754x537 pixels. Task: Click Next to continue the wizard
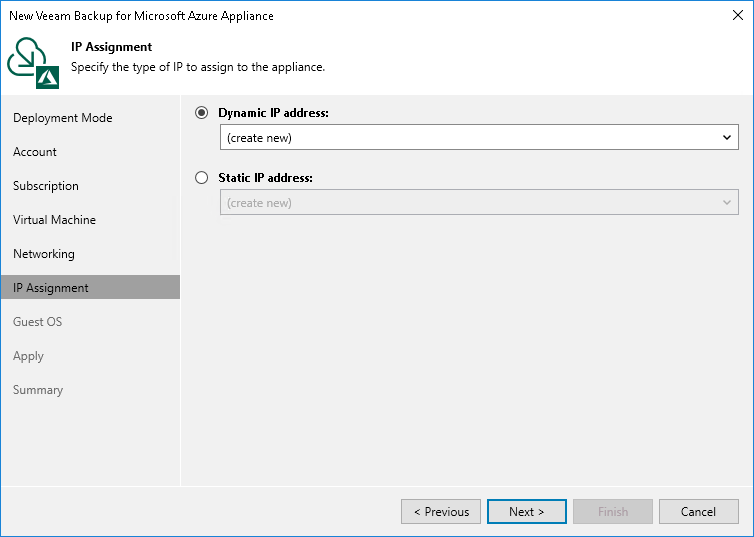click(526, 512)
